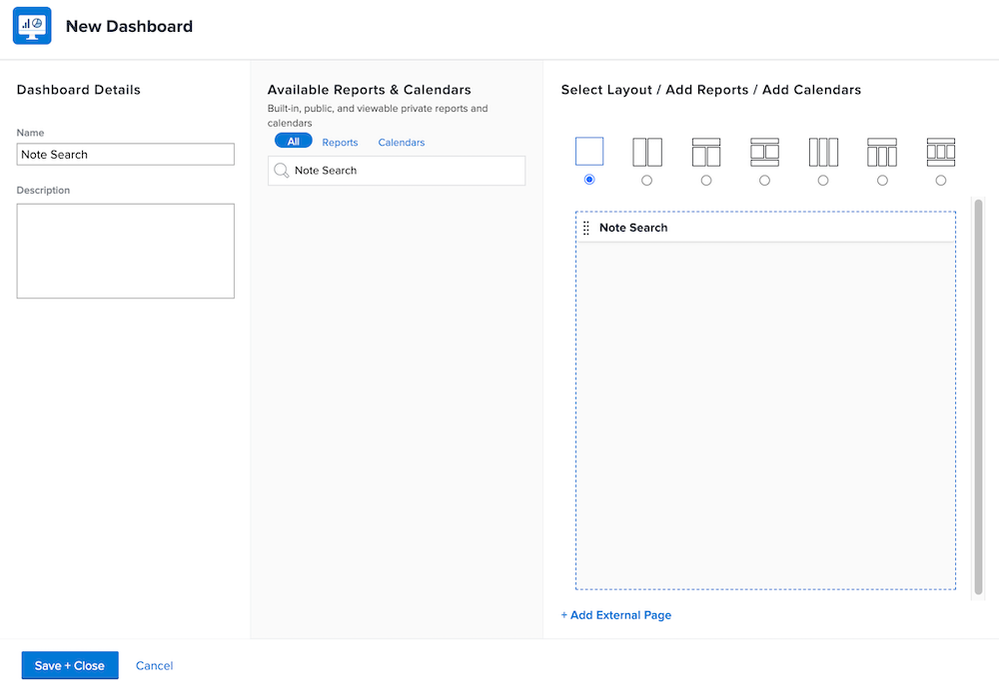Open the Calendars filter tab
The image size is (999, 690).
coord(401,143)
